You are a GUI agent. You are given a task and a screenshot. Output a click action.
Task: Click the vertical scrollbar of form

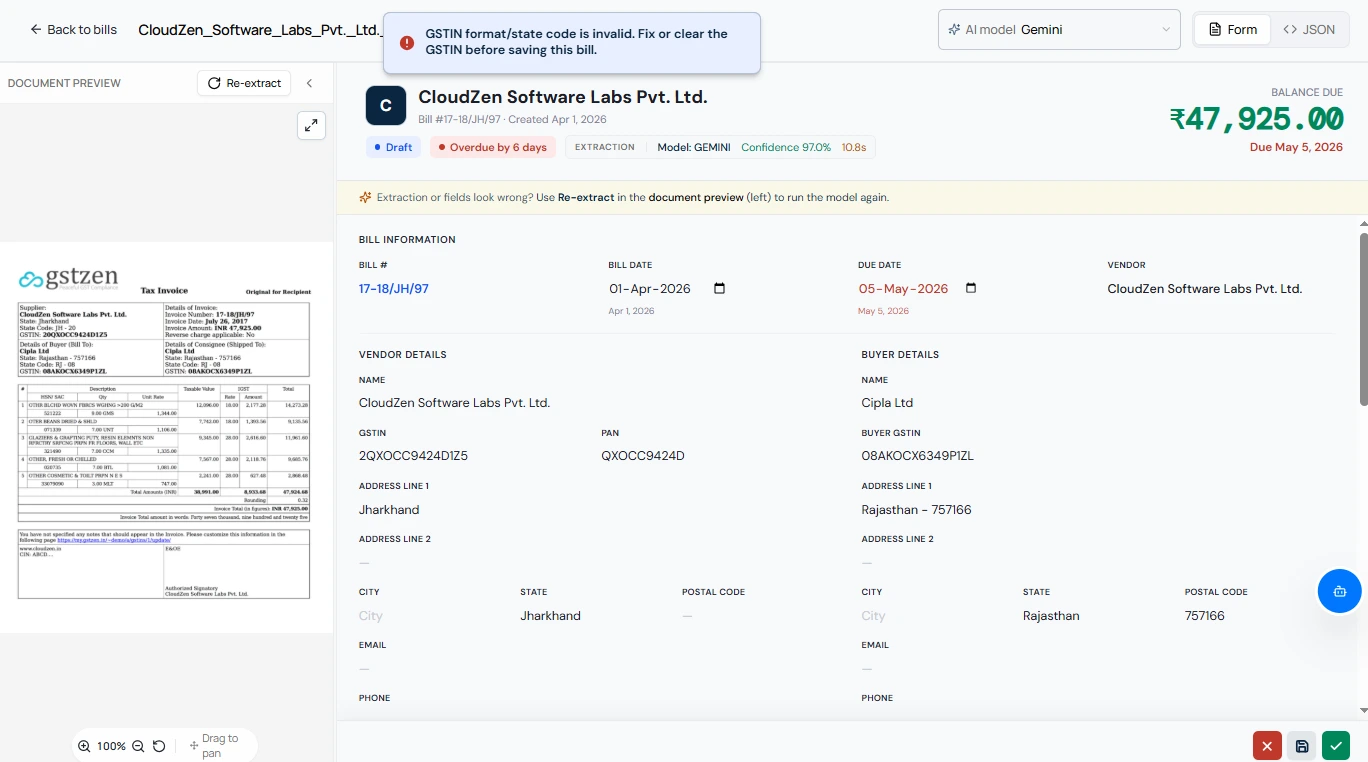pyautogui.click(x=1363, y=319)
